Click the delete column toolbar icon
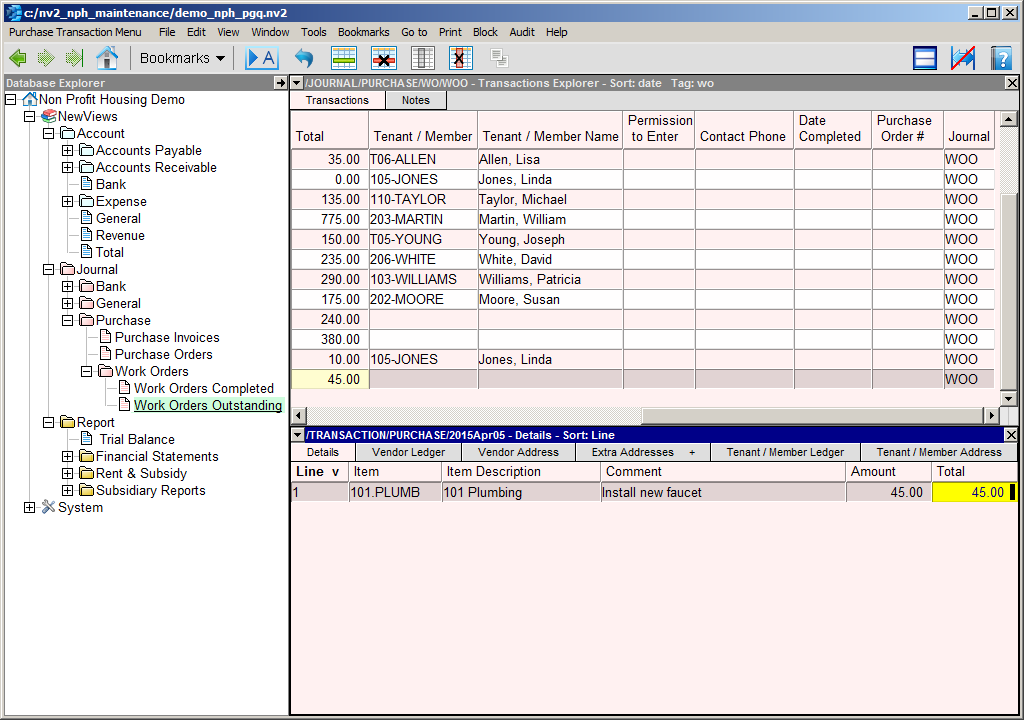This screenshot has height=720, width=1024. [x=460, y=58]
